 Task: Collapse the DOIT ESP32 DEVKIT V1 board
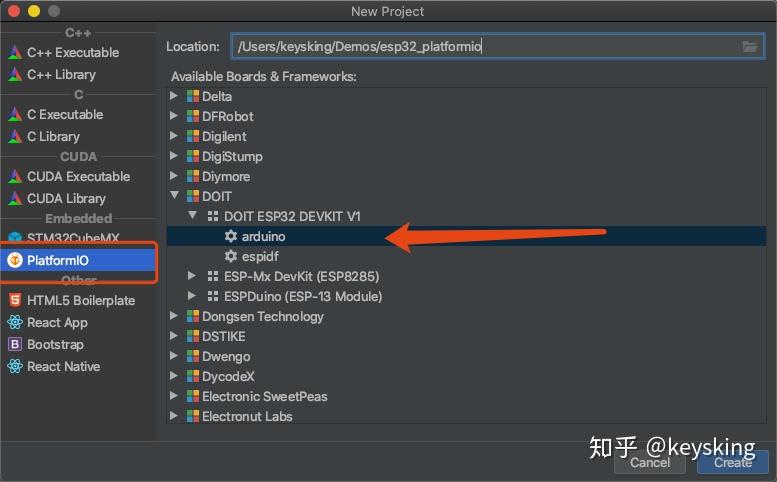pyautogui.click(x=193, y=215)
